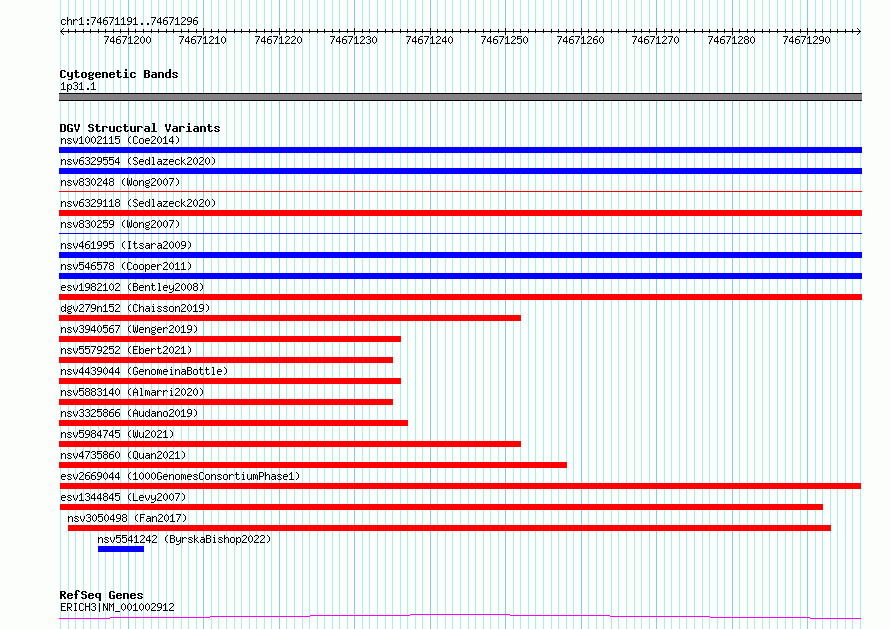This screenshot has width=890, height=629.
Task: Click the Cytogenetic Bands track heading
Action: 119,74
